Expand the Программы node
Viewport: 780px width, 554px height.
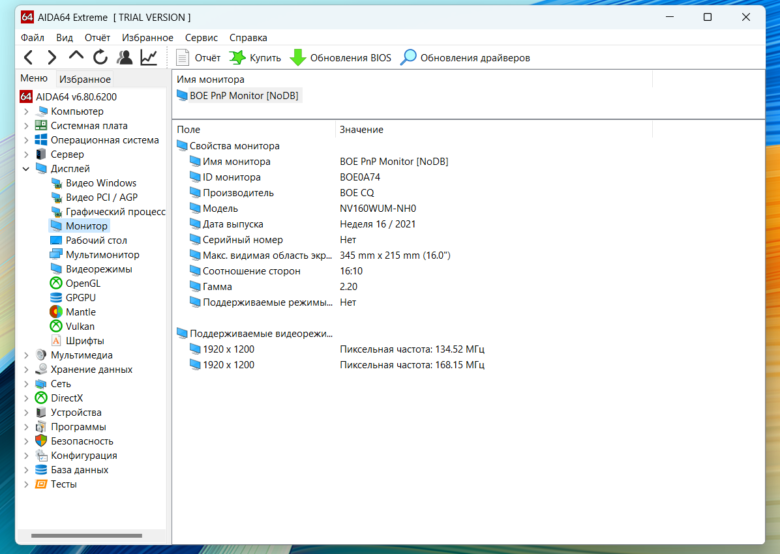pyautogui.click(x=26, y=427)
